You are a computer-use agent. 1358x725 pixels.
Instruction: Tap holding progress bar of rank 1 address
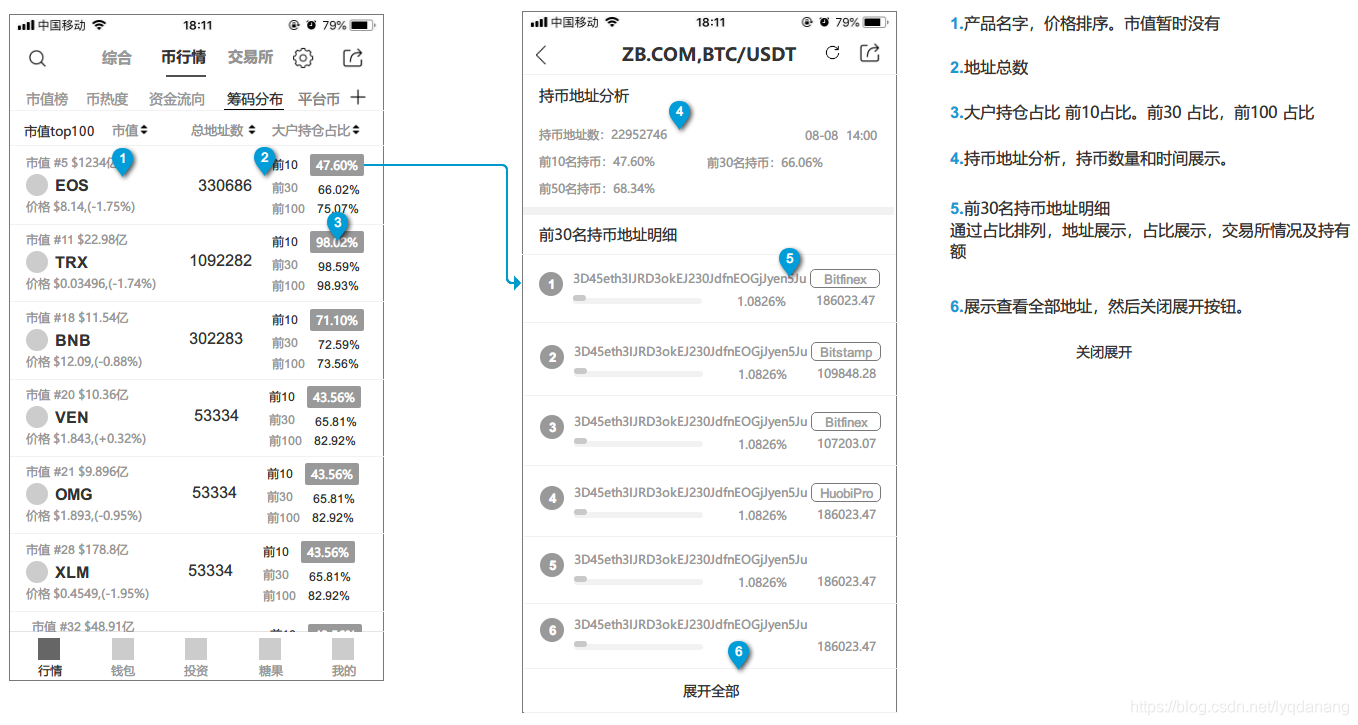(x=638, y=298)
